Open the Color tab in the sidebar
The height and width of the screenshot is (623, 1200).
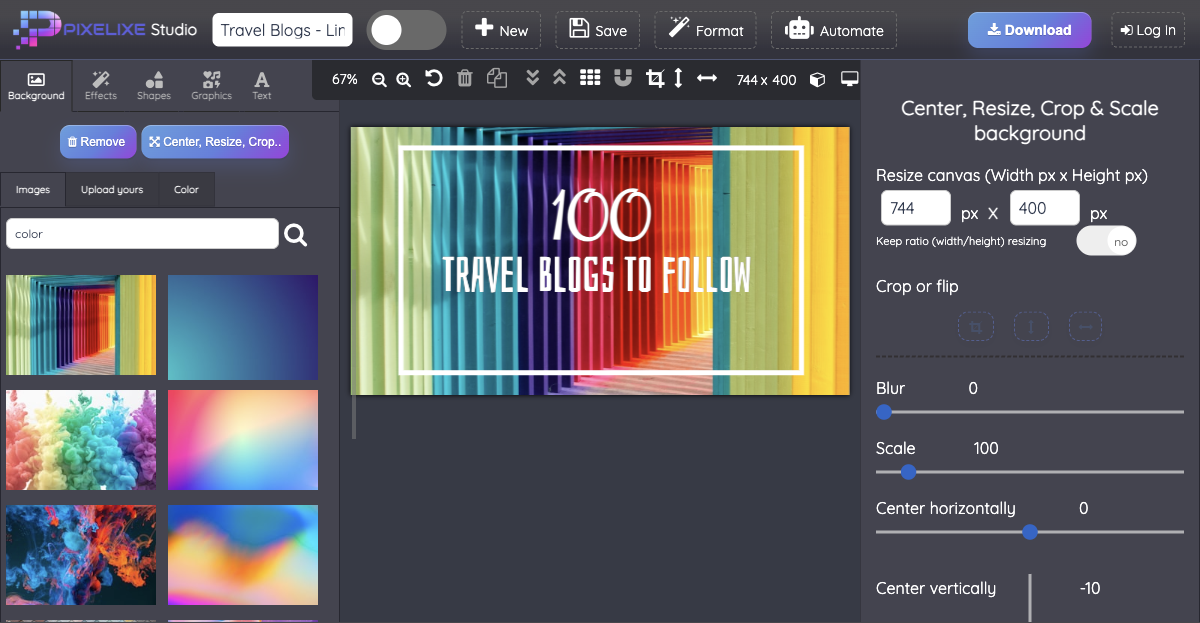[186, 189]
